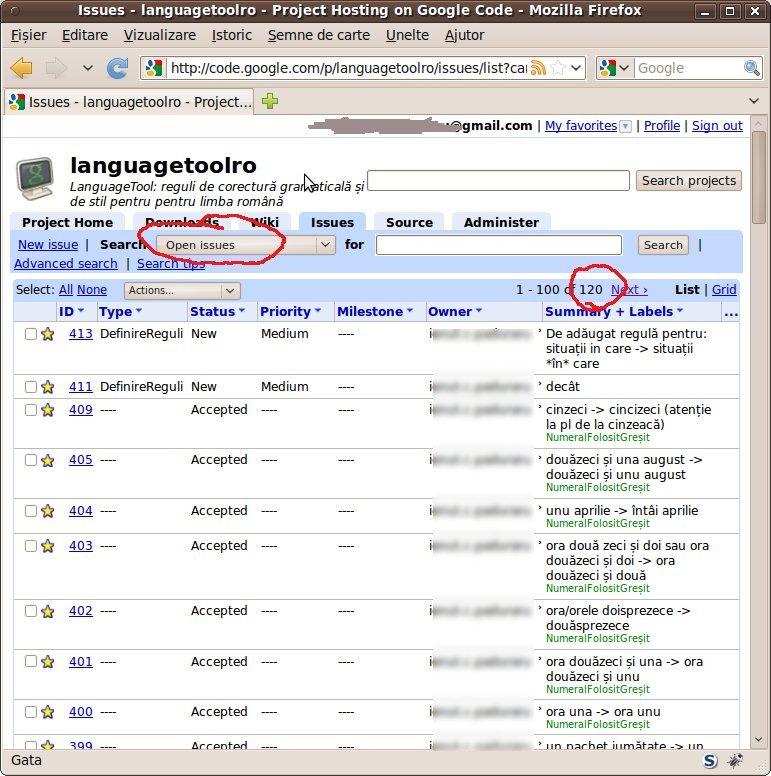This screenshot has width=771, height=776.
Task: Star issue 413
Action: coord(48,334)
